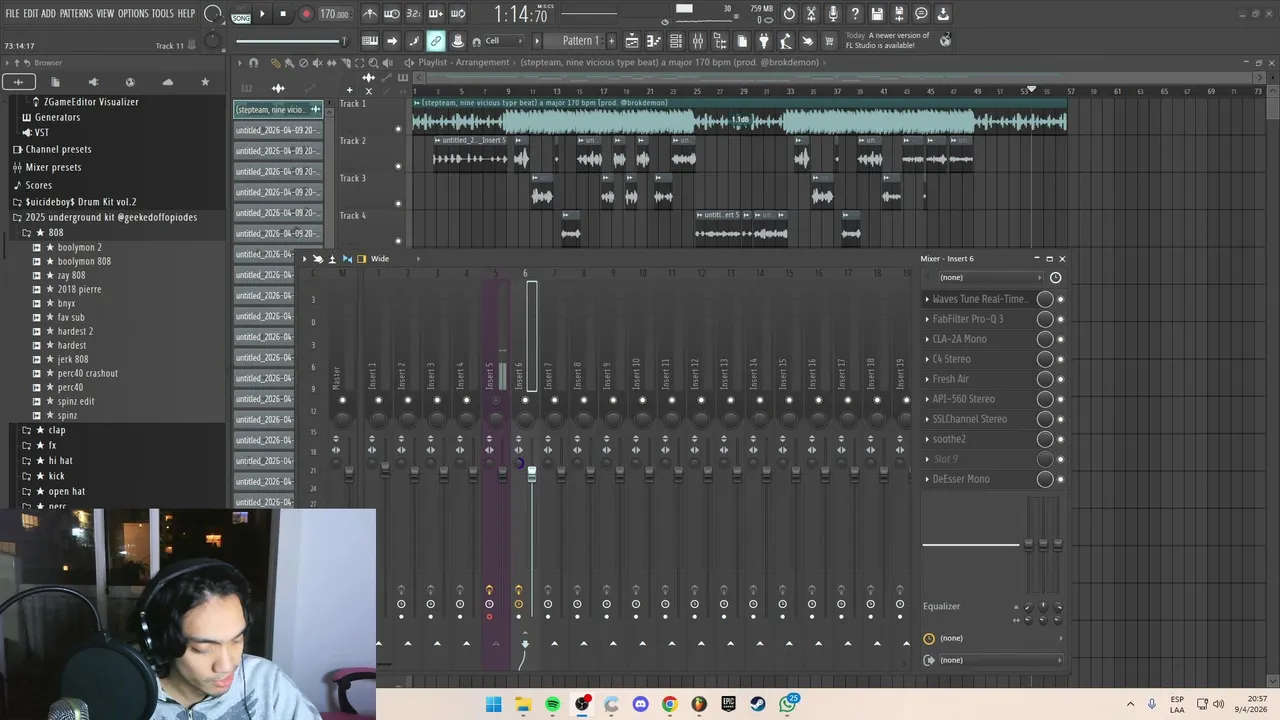Open the EDIT menu
Viewport: 1280px width, 720px height.
tap(31, 14)
